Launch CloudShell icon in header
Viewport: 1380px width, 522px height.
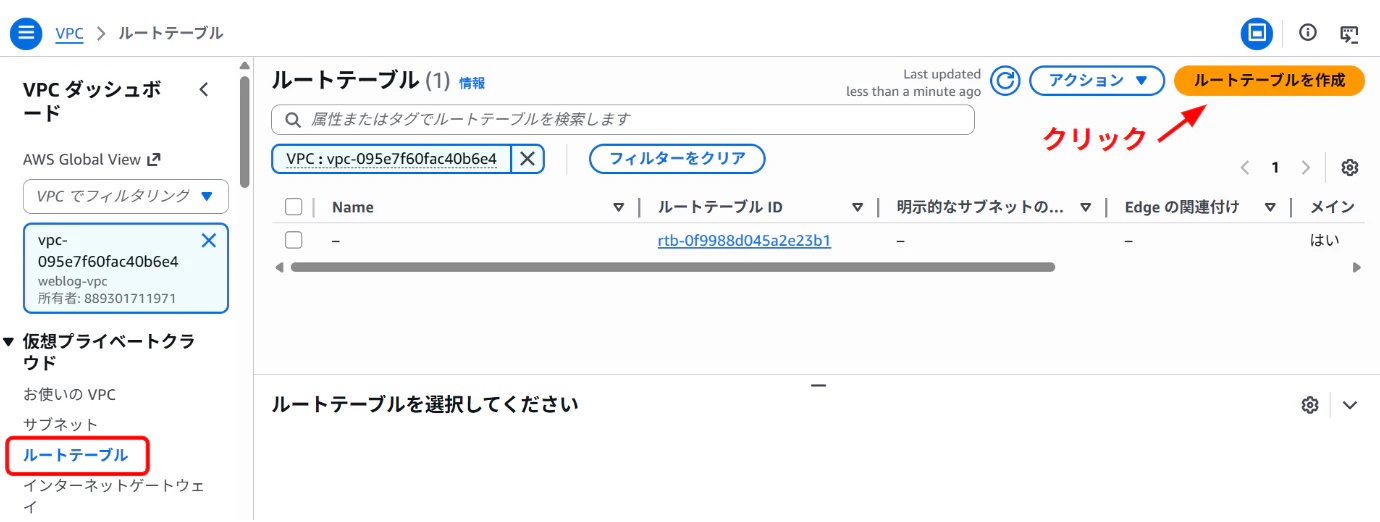click(1349, 33)
